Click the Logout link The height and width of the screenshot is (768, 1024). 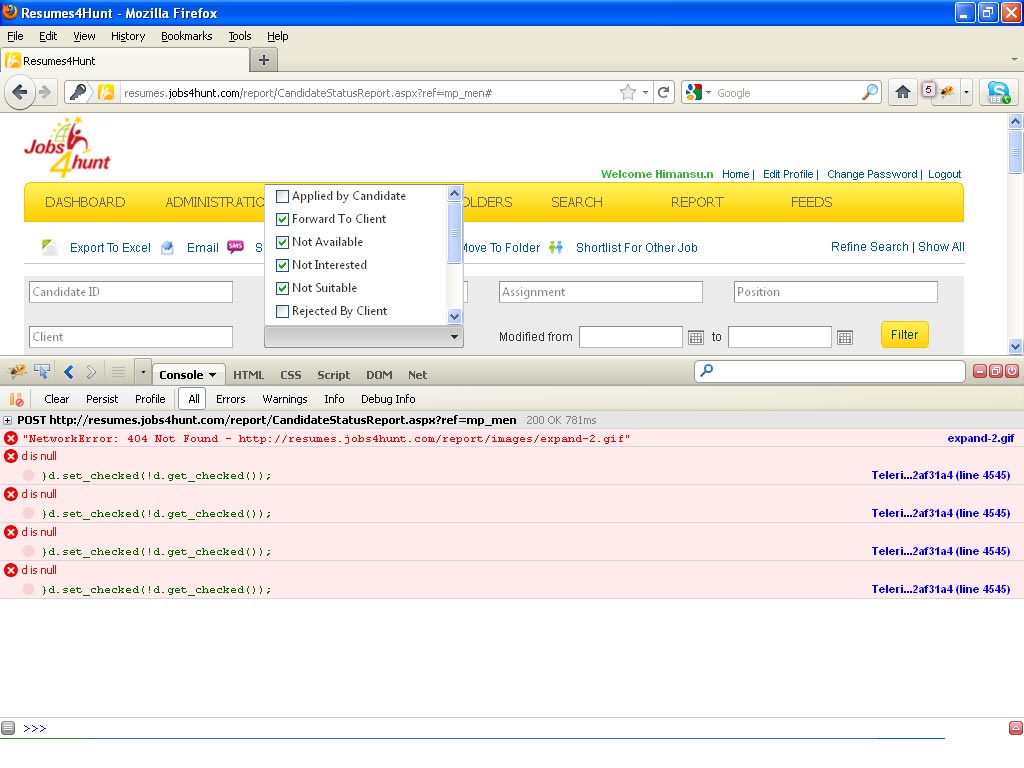[944, 174]
